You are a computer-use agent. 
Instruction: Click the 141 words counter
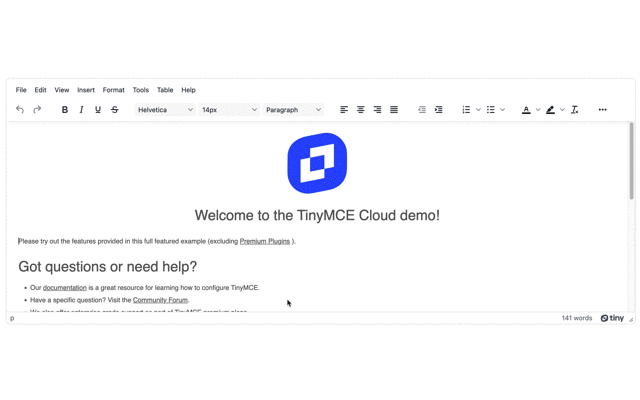(x=577, y=318)
